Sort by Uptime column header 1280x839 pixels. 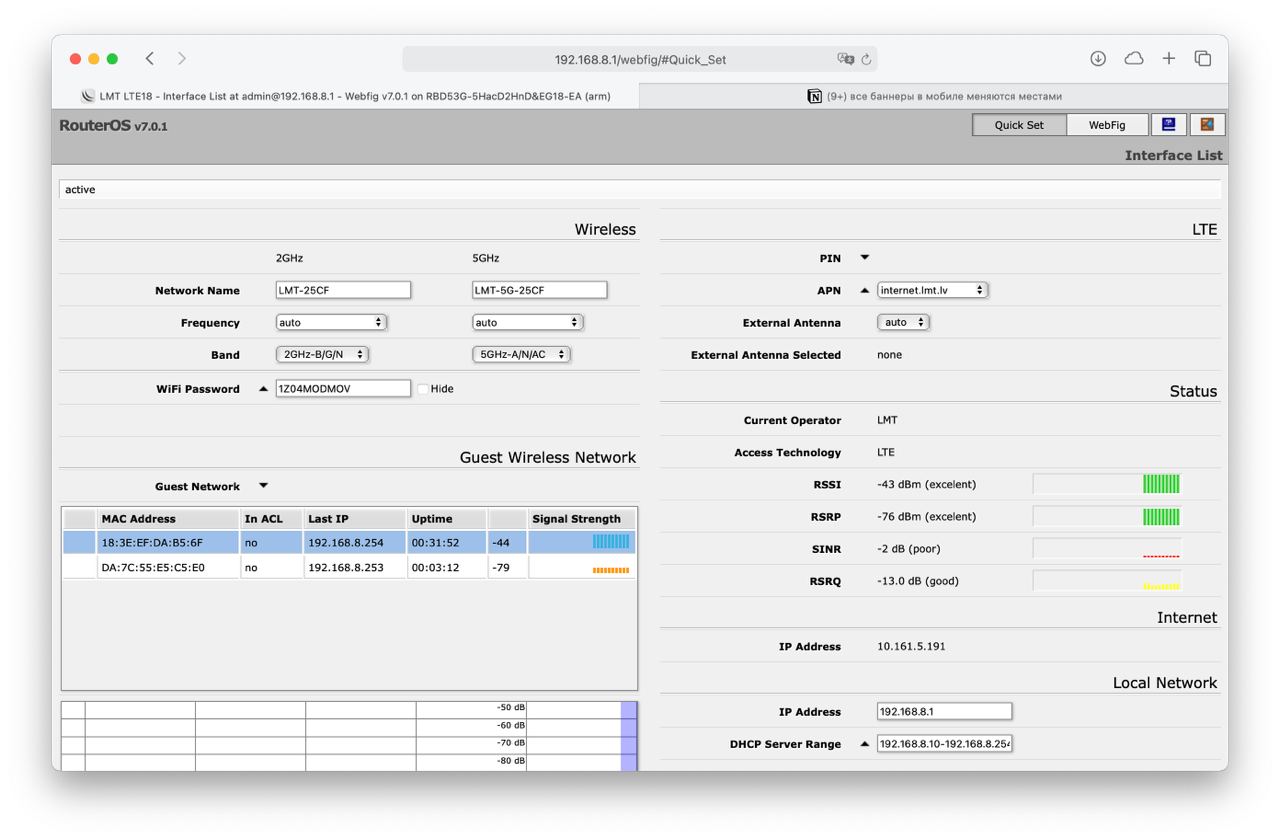(x=447, y=519)
